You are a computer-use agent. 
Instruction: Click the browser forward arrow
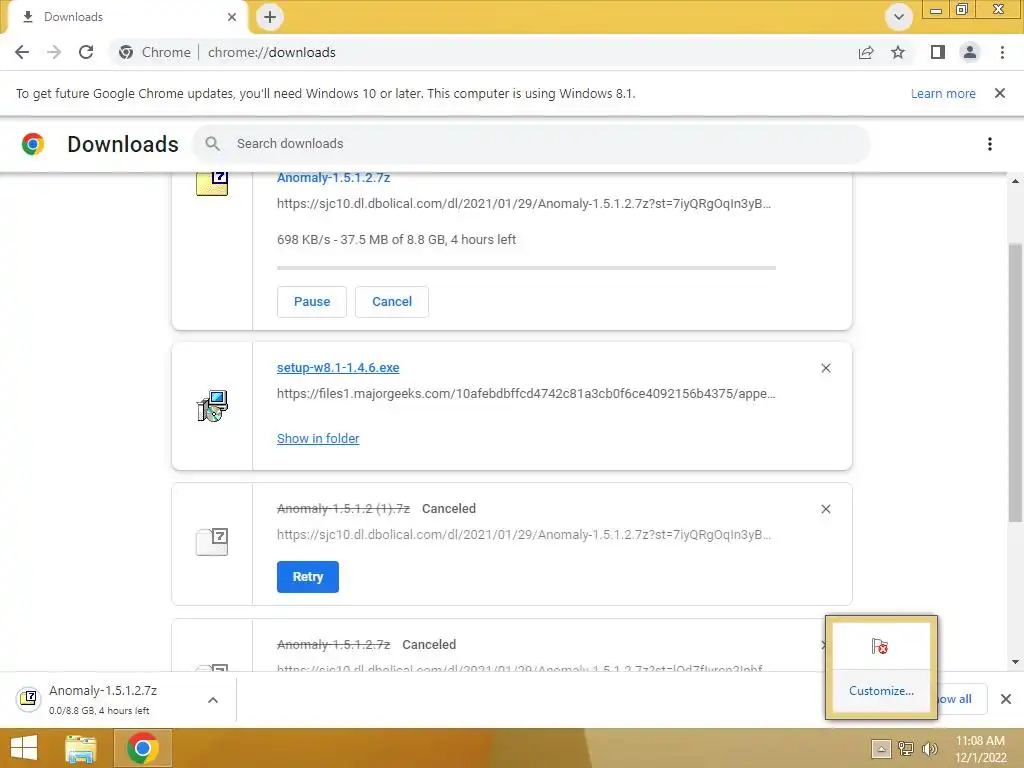tap(54, 52)
